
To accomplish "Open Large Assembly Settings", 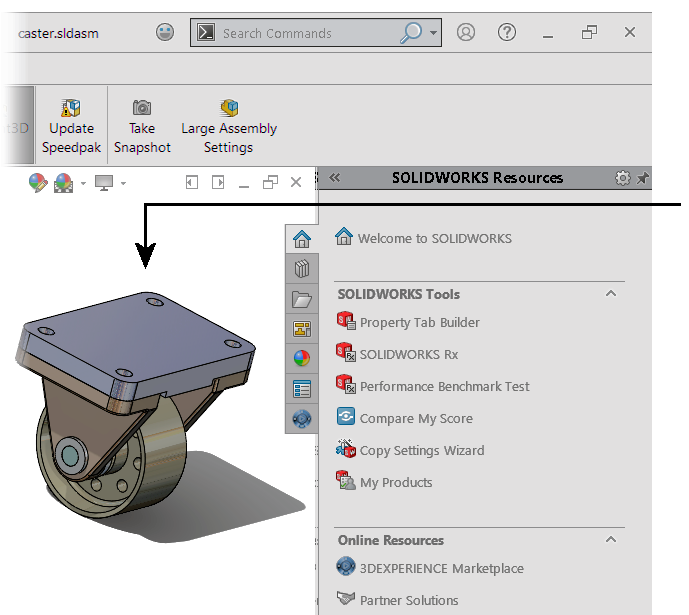I will (x=229, y=126).
